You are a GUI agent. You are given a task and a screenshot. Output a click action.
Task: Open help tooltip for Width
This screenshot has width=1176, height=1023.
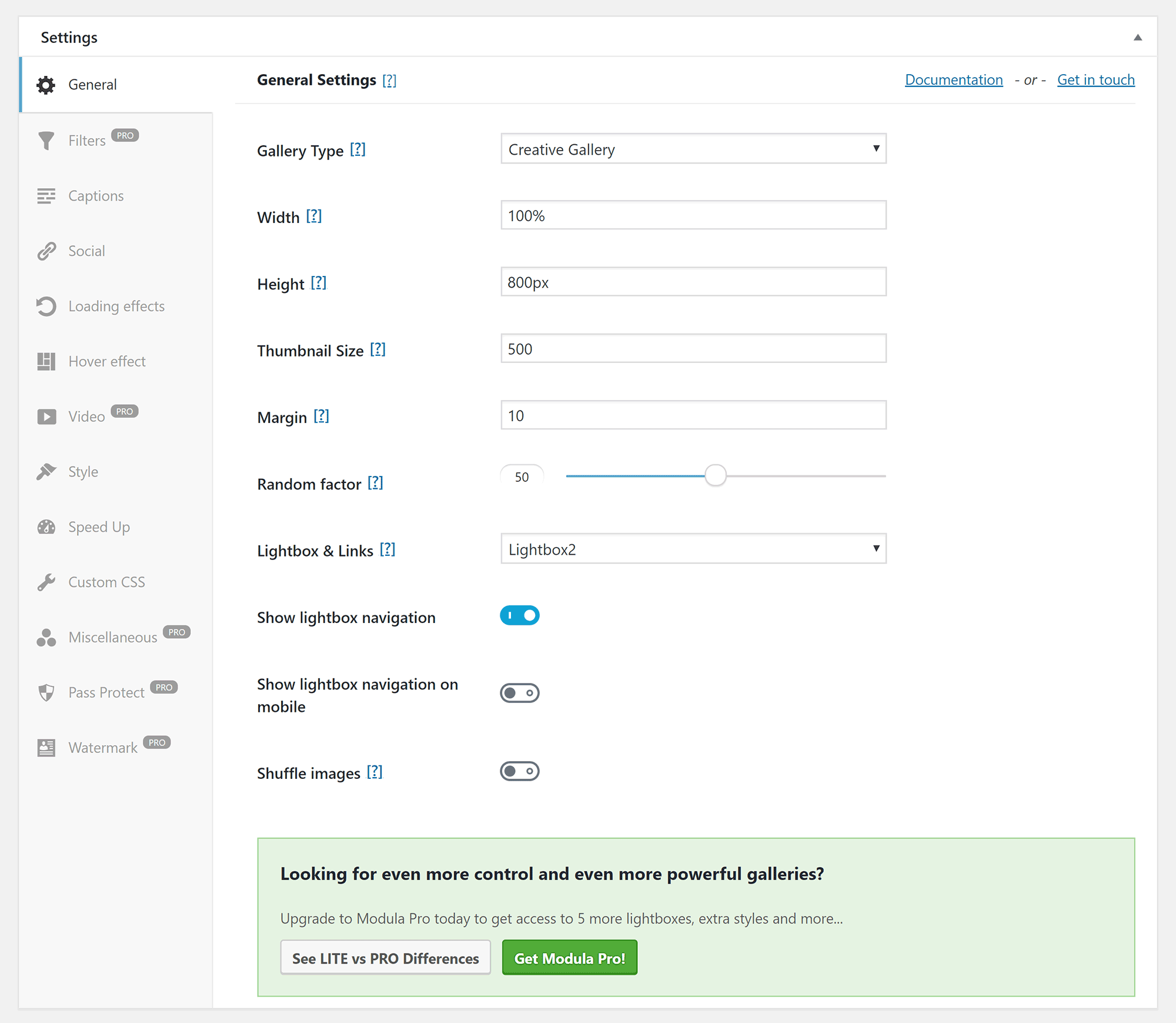[314, 216]
